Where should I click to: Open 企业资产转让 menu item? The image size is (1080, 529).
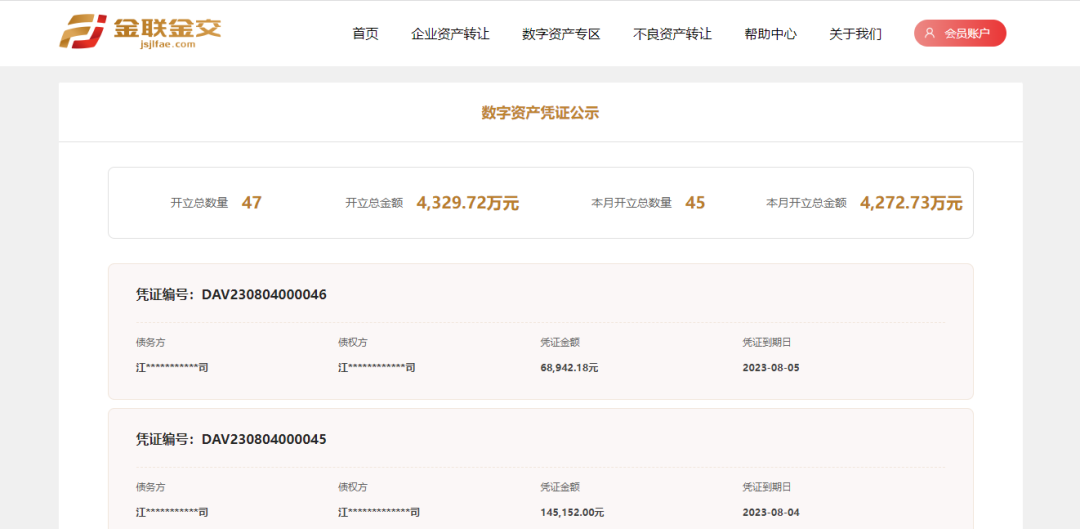click(x=450, y=34)
